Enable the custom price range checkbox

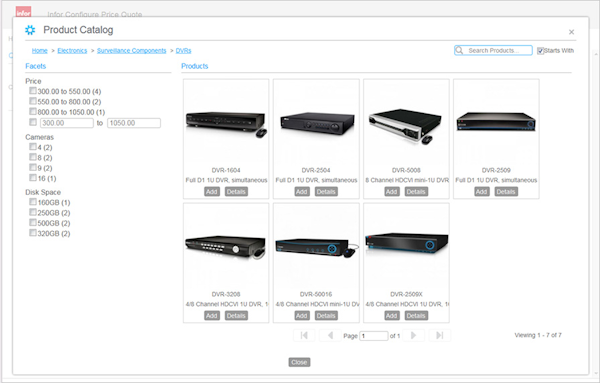click(33, 122)
